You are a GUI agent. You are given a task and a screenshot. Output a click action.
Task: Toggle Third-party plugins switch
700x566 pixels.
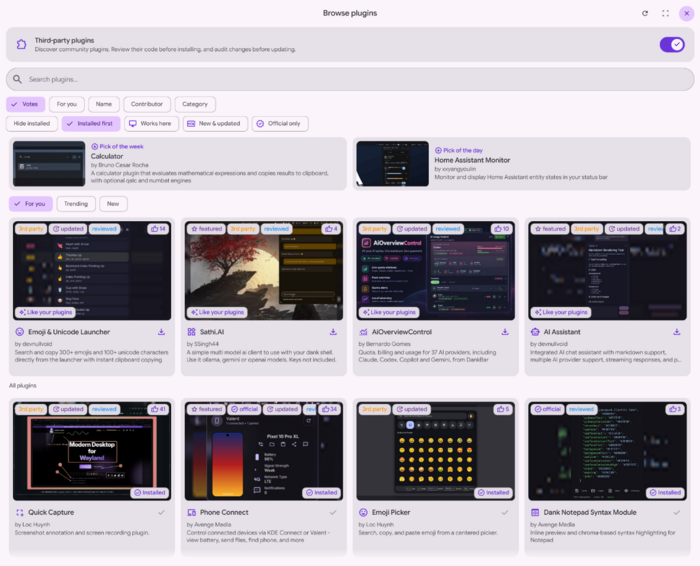pyautogui.click(x=672, y=44)
